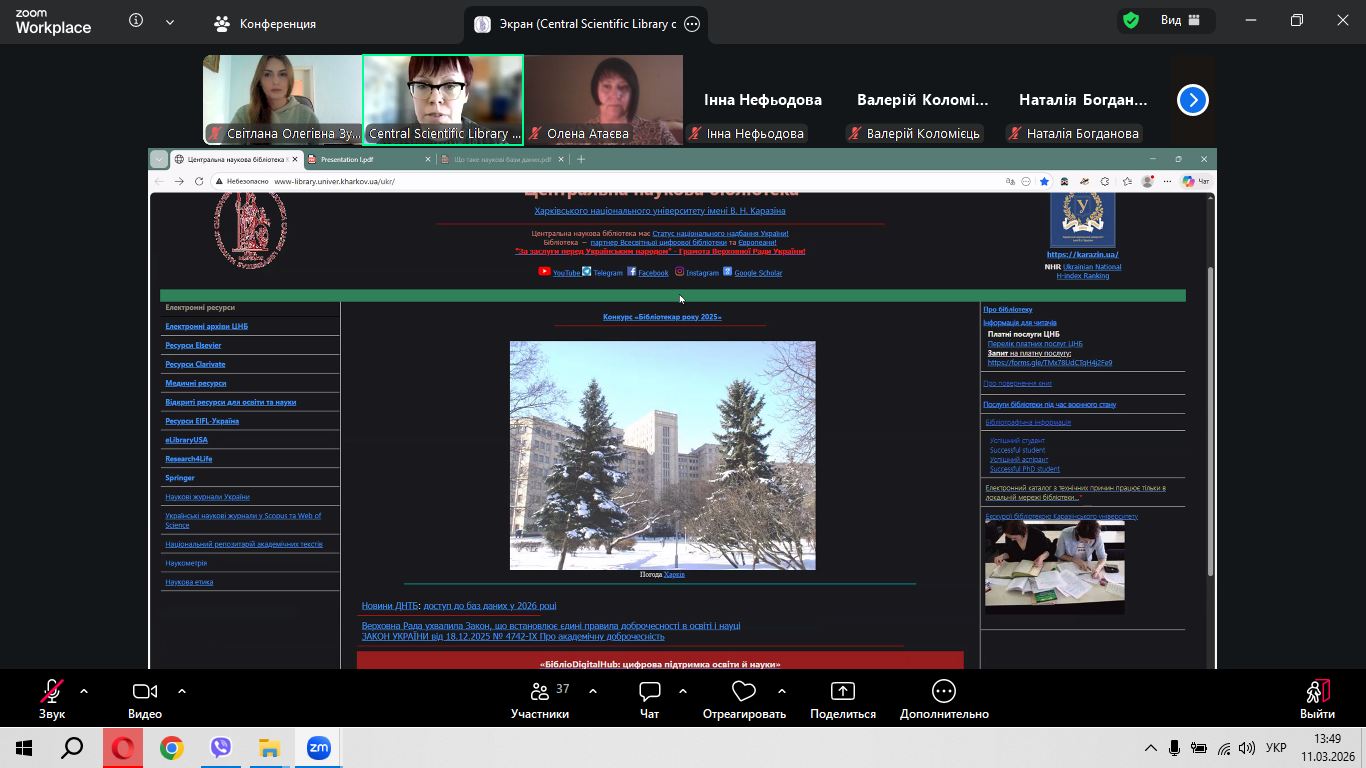Open Viber from the Windows taskbar
The width and height of the screenshot is (1366, 768).
coord(221,748)
